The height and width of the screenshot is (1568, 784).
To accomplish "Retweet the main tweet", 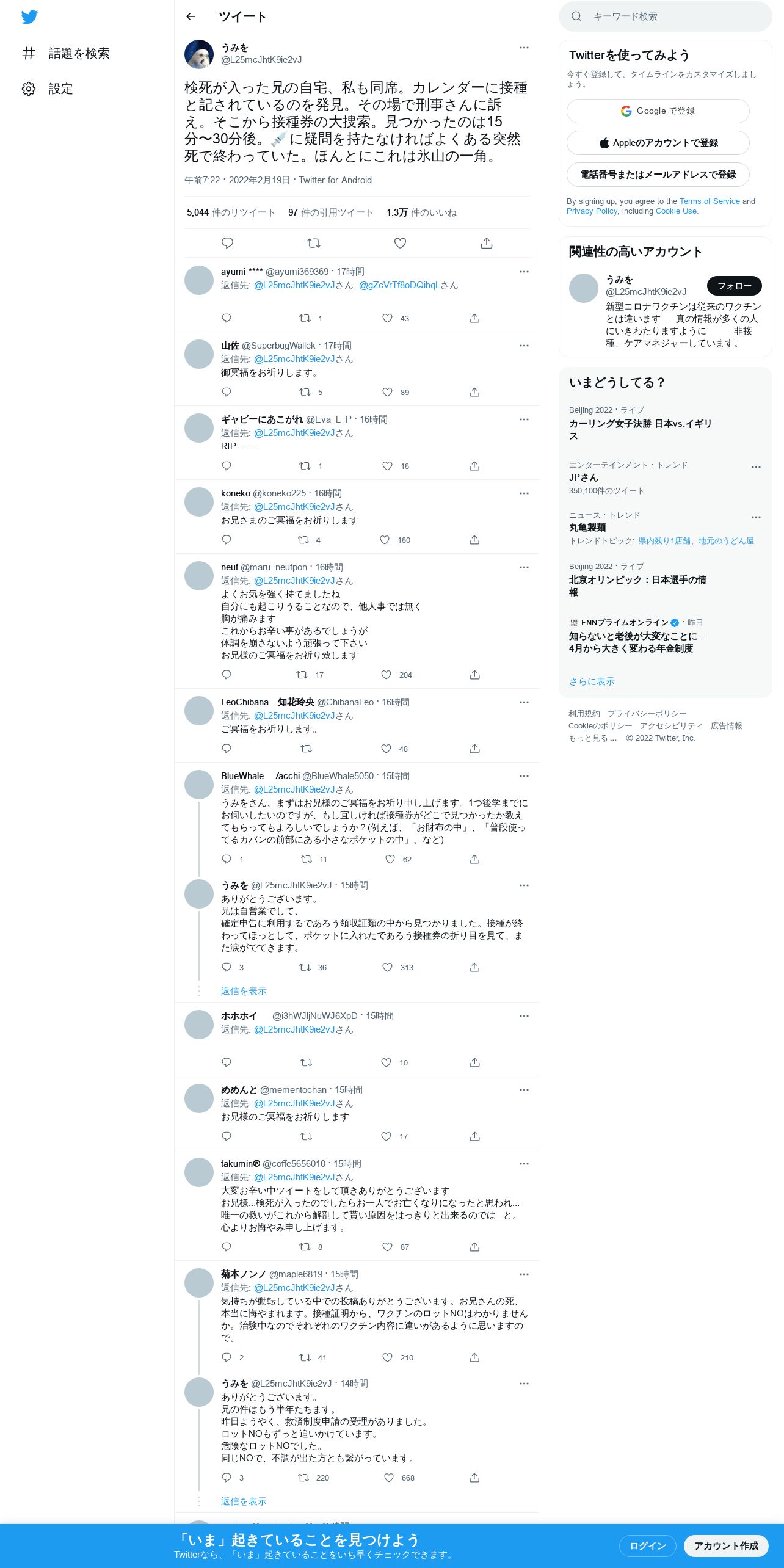I will [314, 243].
